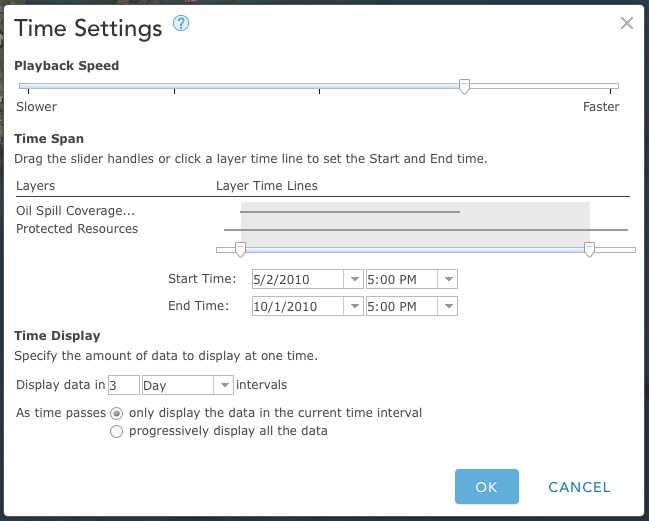
Task: Click the CANCEL button
Action: [x=579, y=487]
